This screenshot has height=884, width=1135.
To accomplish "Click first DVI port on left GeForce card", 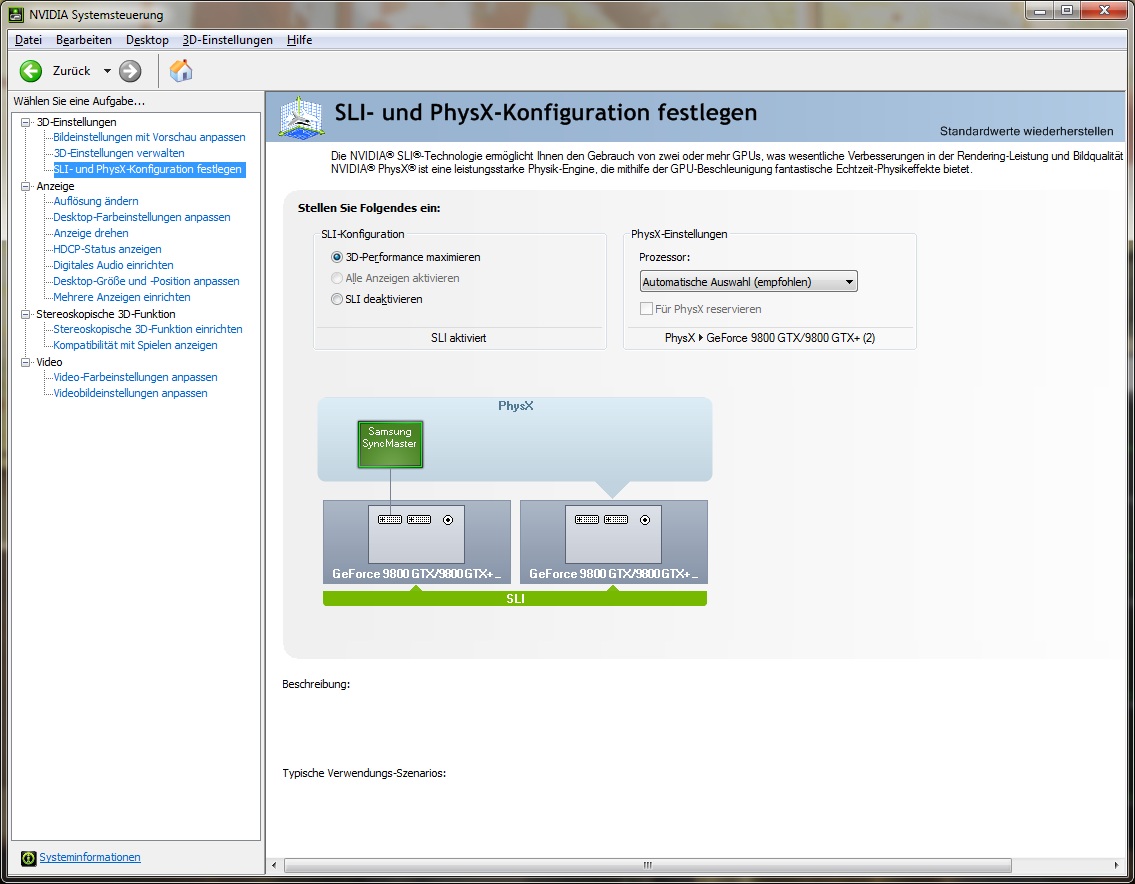I will 390,520.
